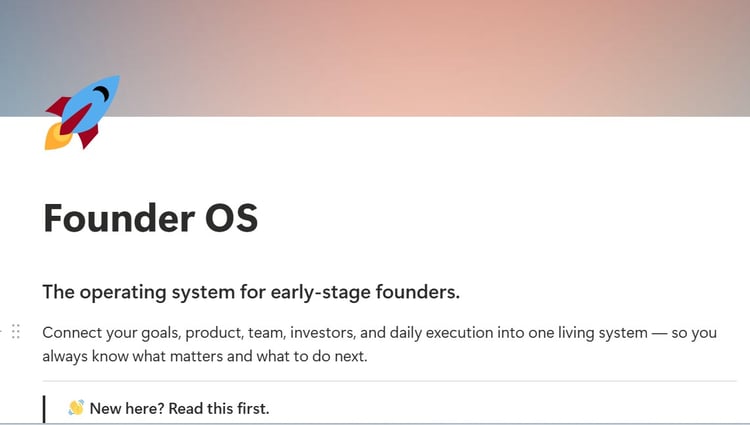Click the horizontal divider line below the paragraph
The width and height of the screenshot is (750, 425).
[x=389, y=381]
